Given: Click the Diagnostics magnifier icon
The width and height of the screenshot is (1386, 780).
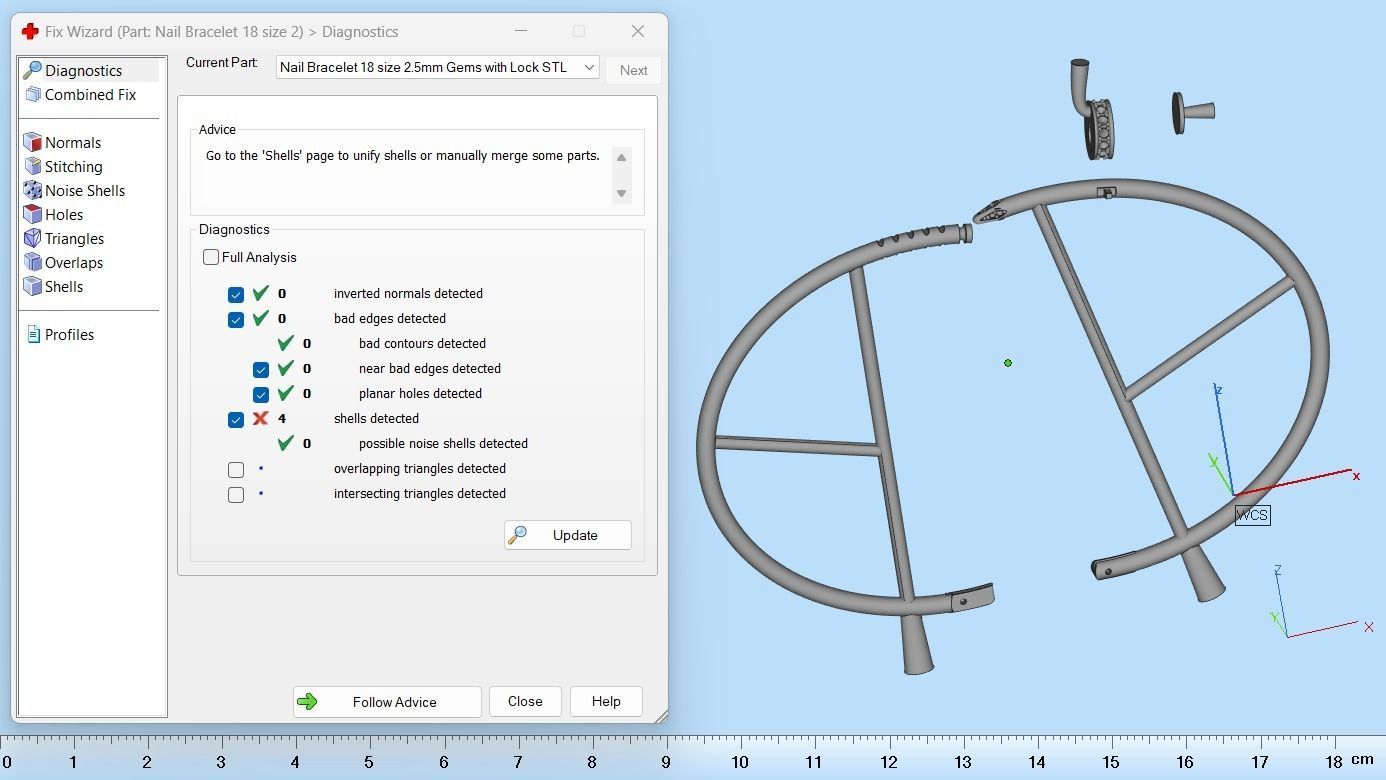Looking at the screenshot, I should coord(32,70).
